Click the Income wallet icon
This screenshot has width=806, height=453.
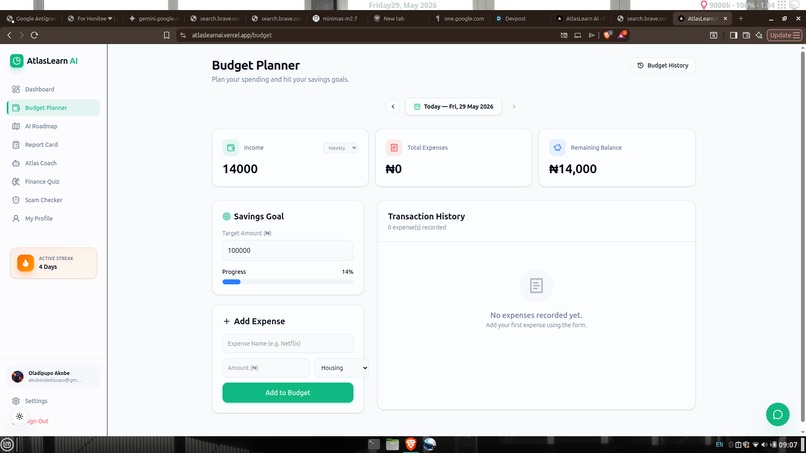pyautogui.click(x=231, y=148)
